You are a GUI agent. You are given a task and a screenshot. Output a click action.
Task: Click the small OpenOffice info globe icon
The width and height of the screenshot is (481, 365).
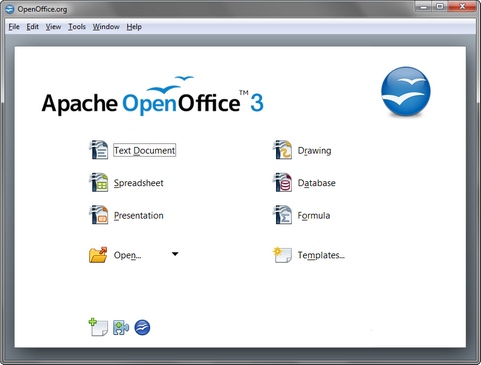click(142, 327)
